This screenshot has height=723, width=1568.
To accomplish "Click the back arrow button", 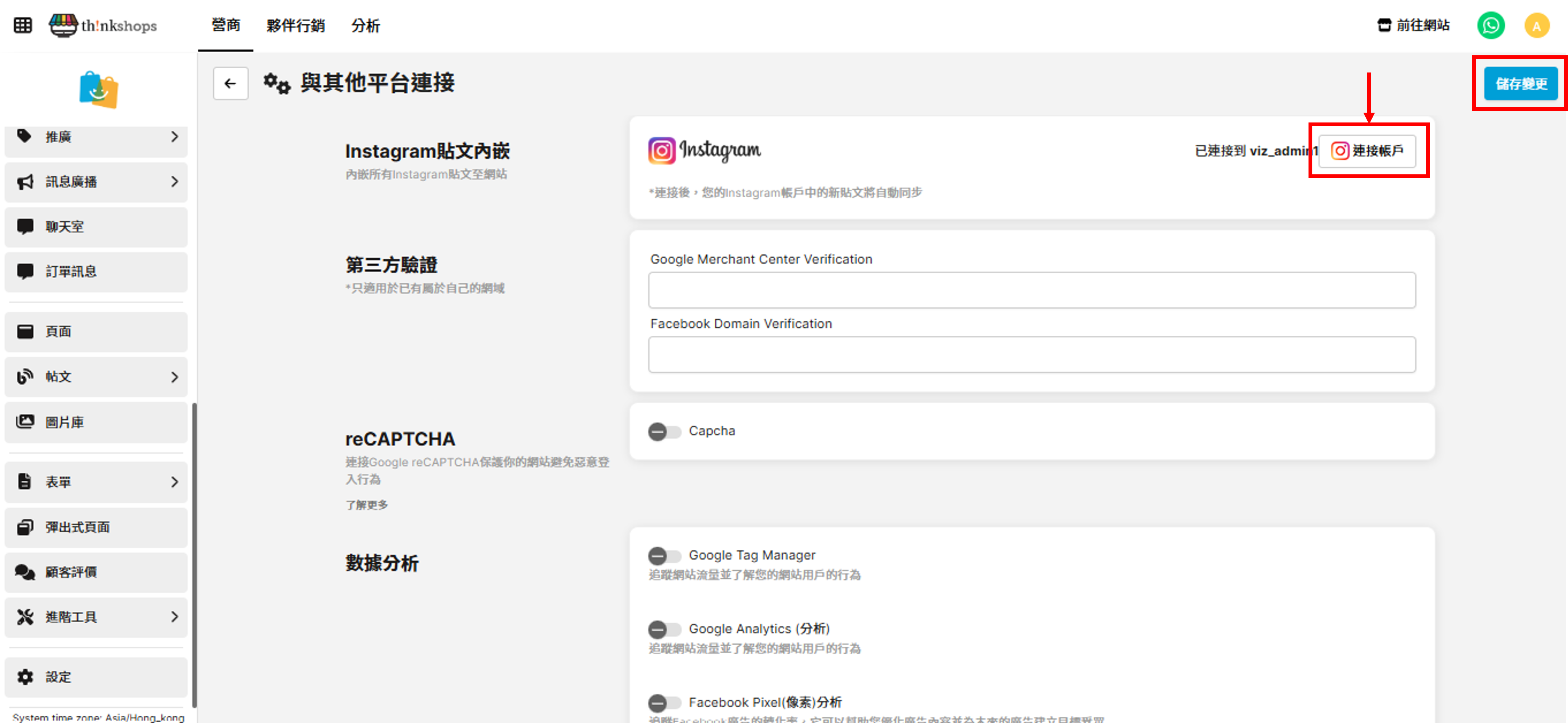I will click(230, 84).
